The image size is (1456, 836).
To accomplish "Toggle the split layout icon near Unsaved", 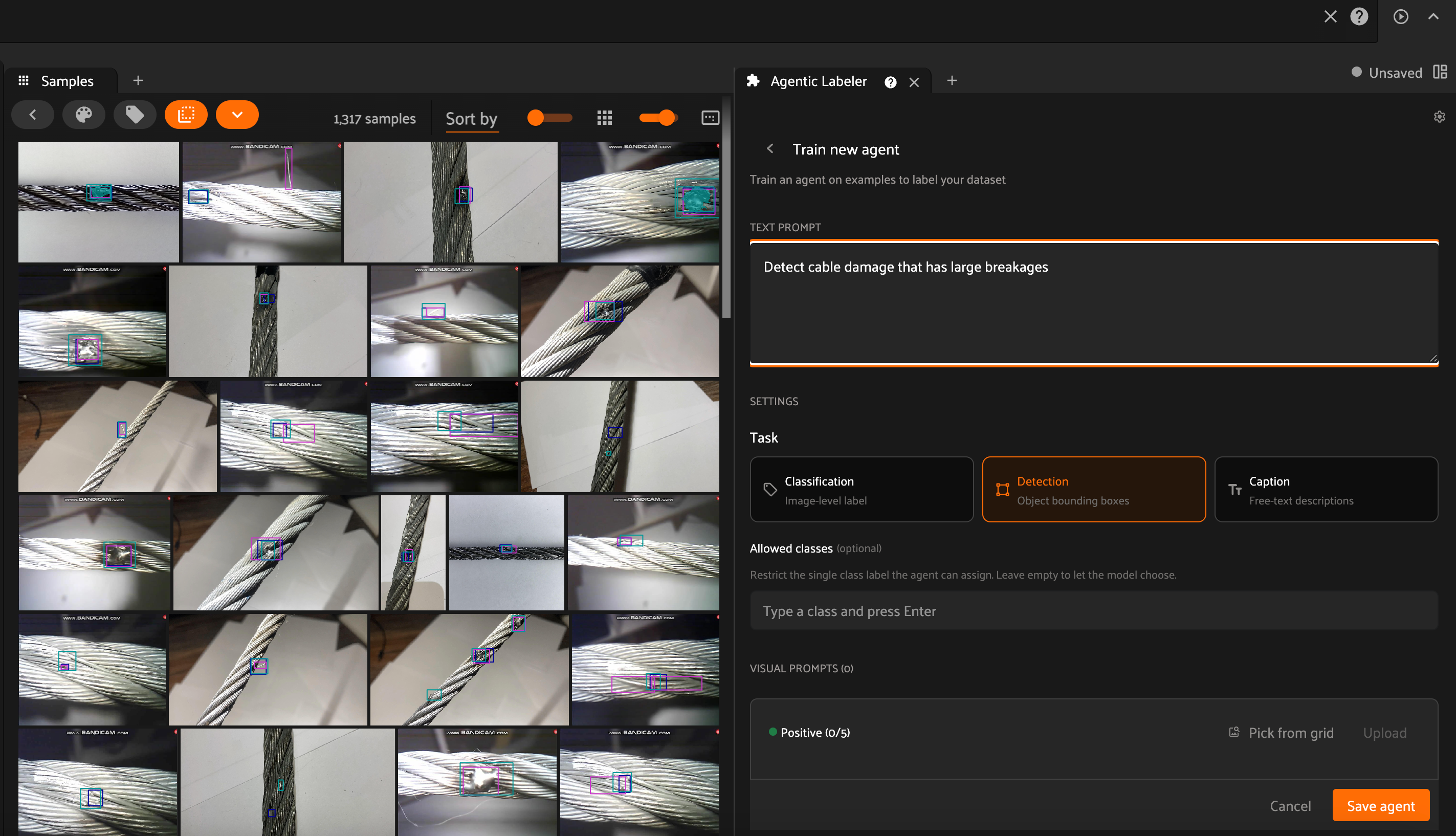I will pyautogui.click(x=1440, y=72).
